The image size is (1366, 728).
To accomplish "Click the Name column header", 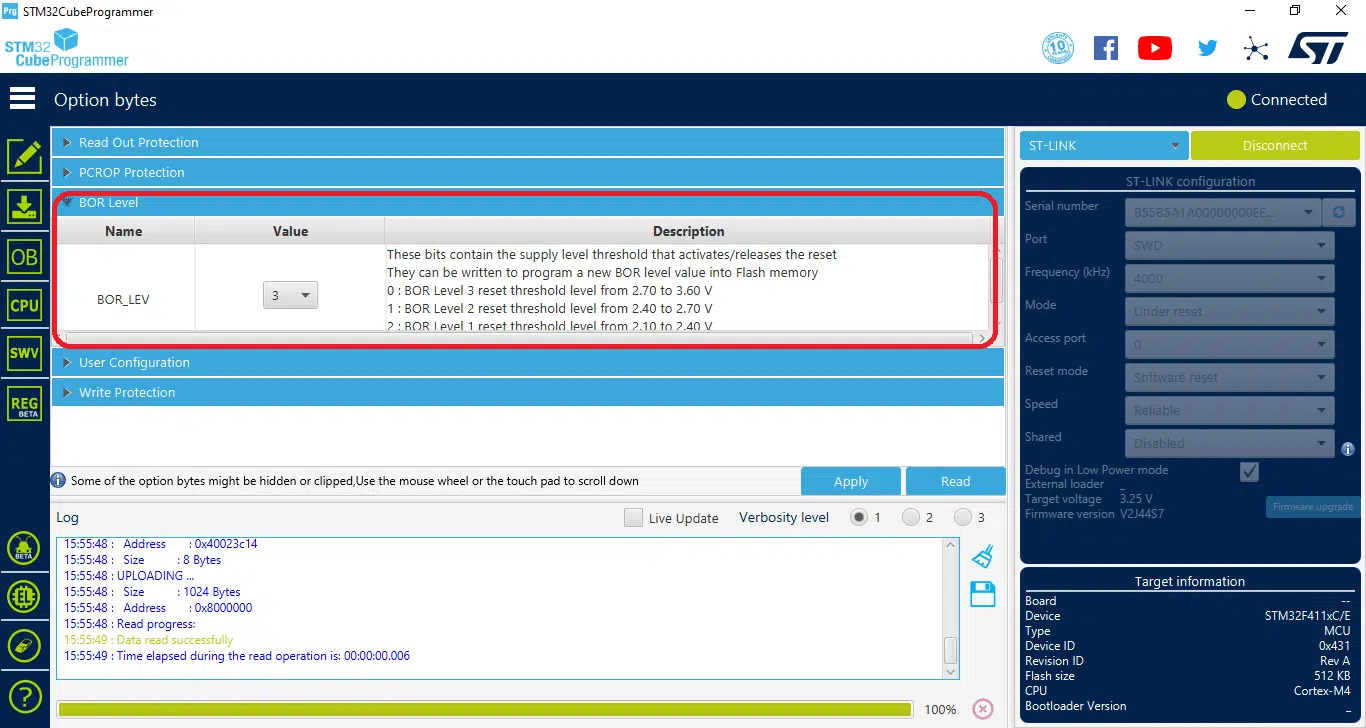I will [124, 231].
